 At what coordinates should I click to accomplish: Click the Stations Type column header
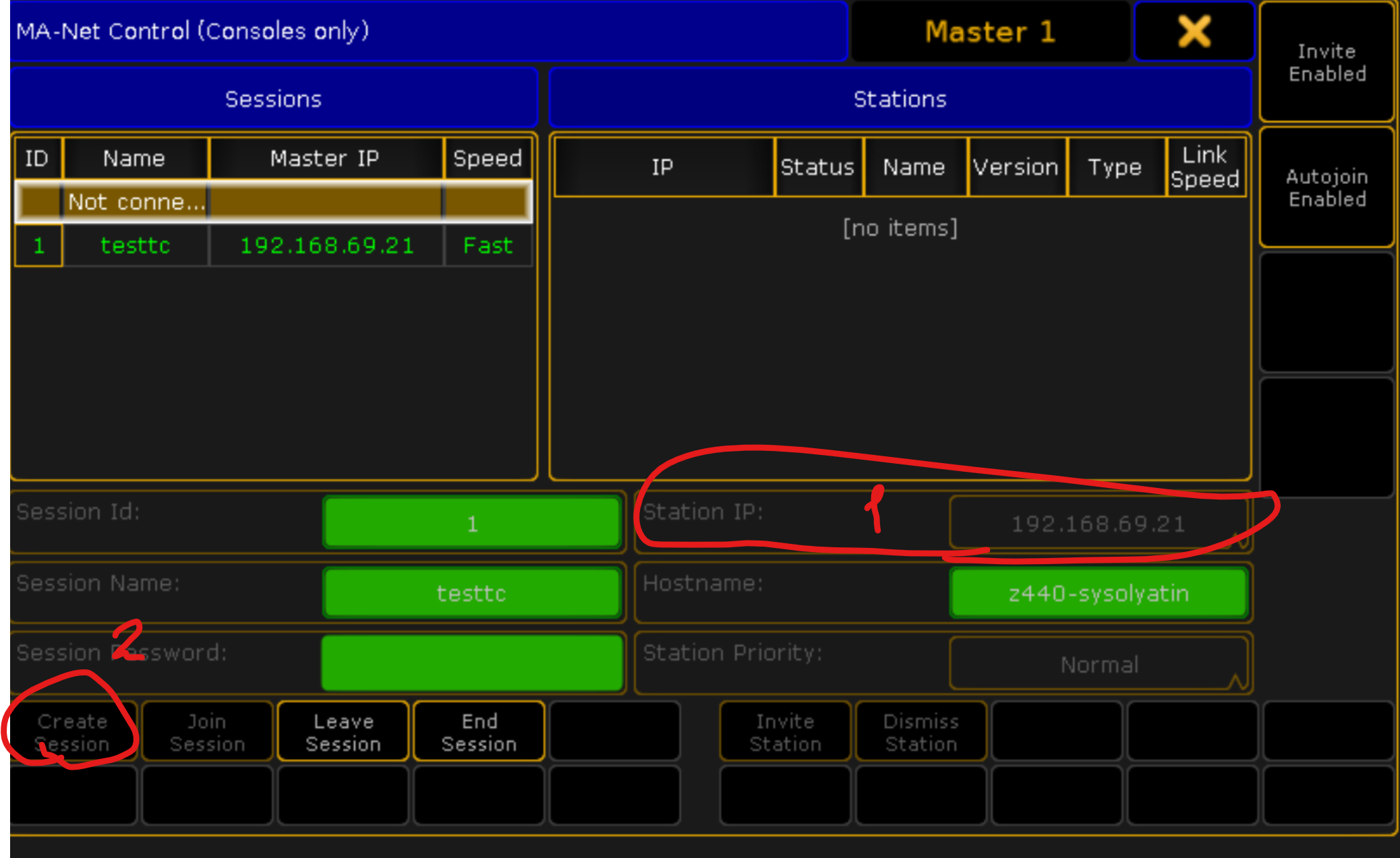(1116, 167)
